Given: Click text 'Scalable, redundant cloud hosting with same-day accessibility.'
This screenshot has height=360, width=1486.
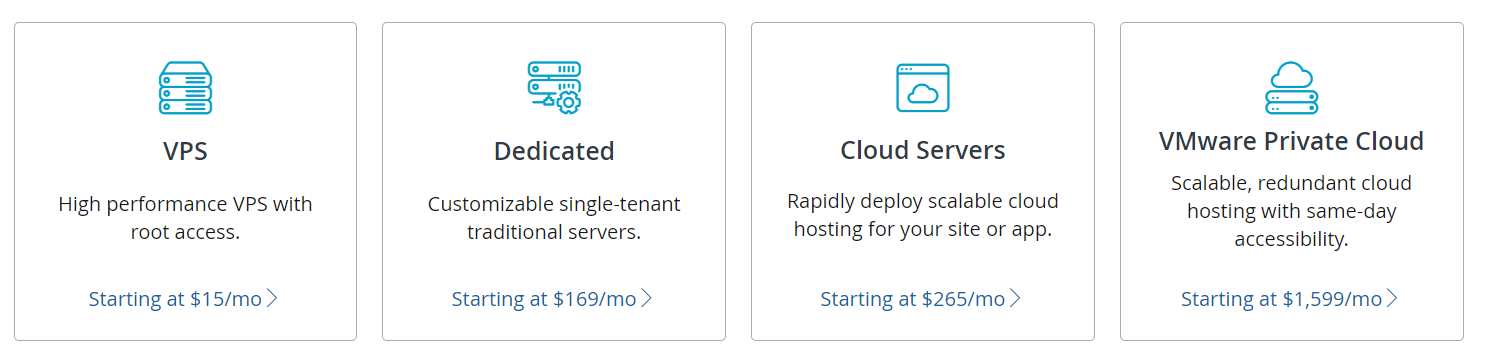Looking at the screenshot, I should tap(1291, 211).
